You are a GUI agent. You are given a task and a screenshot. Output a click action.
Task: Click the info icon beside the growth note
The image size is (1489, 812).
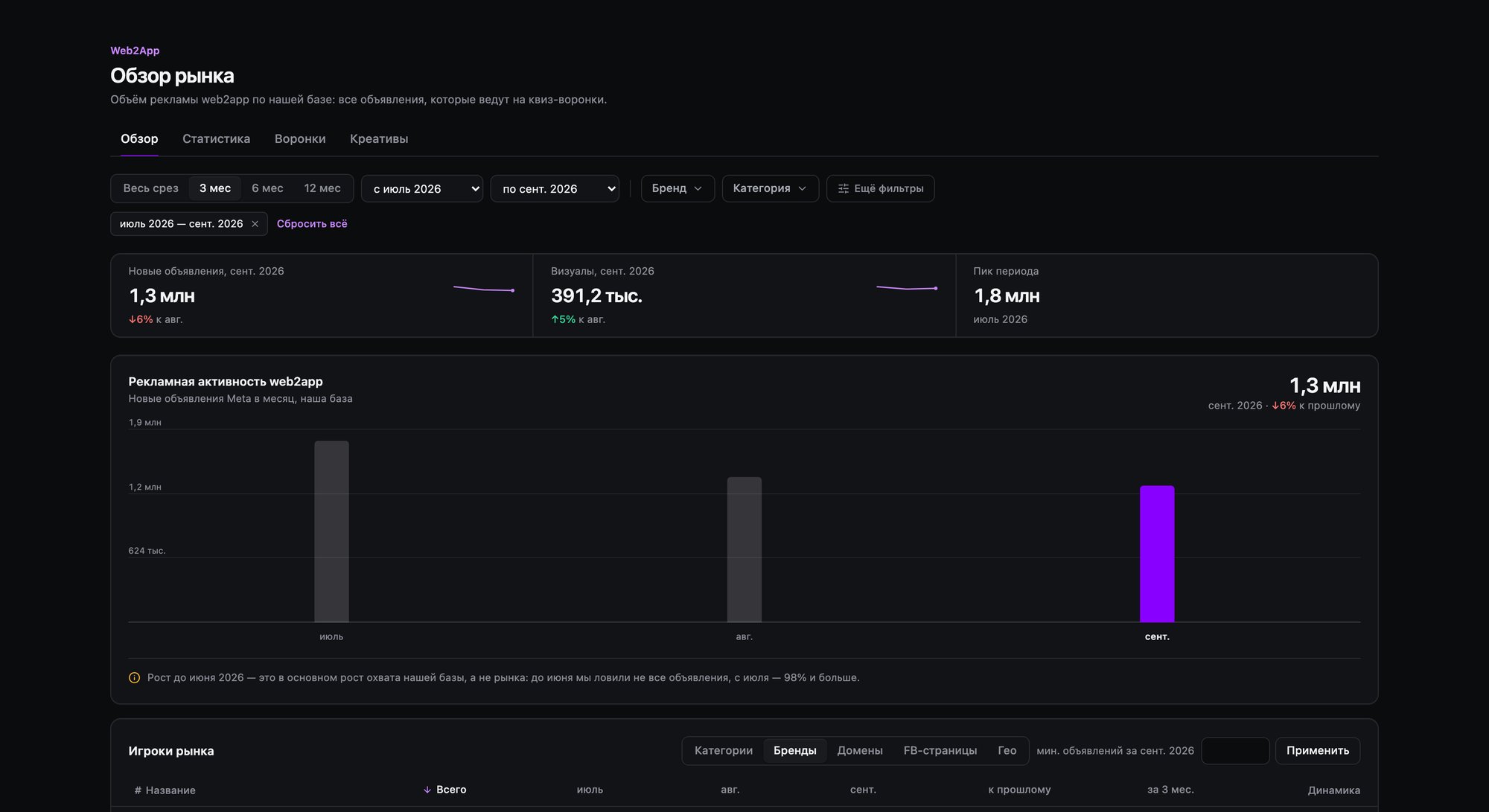coord(134,678)
